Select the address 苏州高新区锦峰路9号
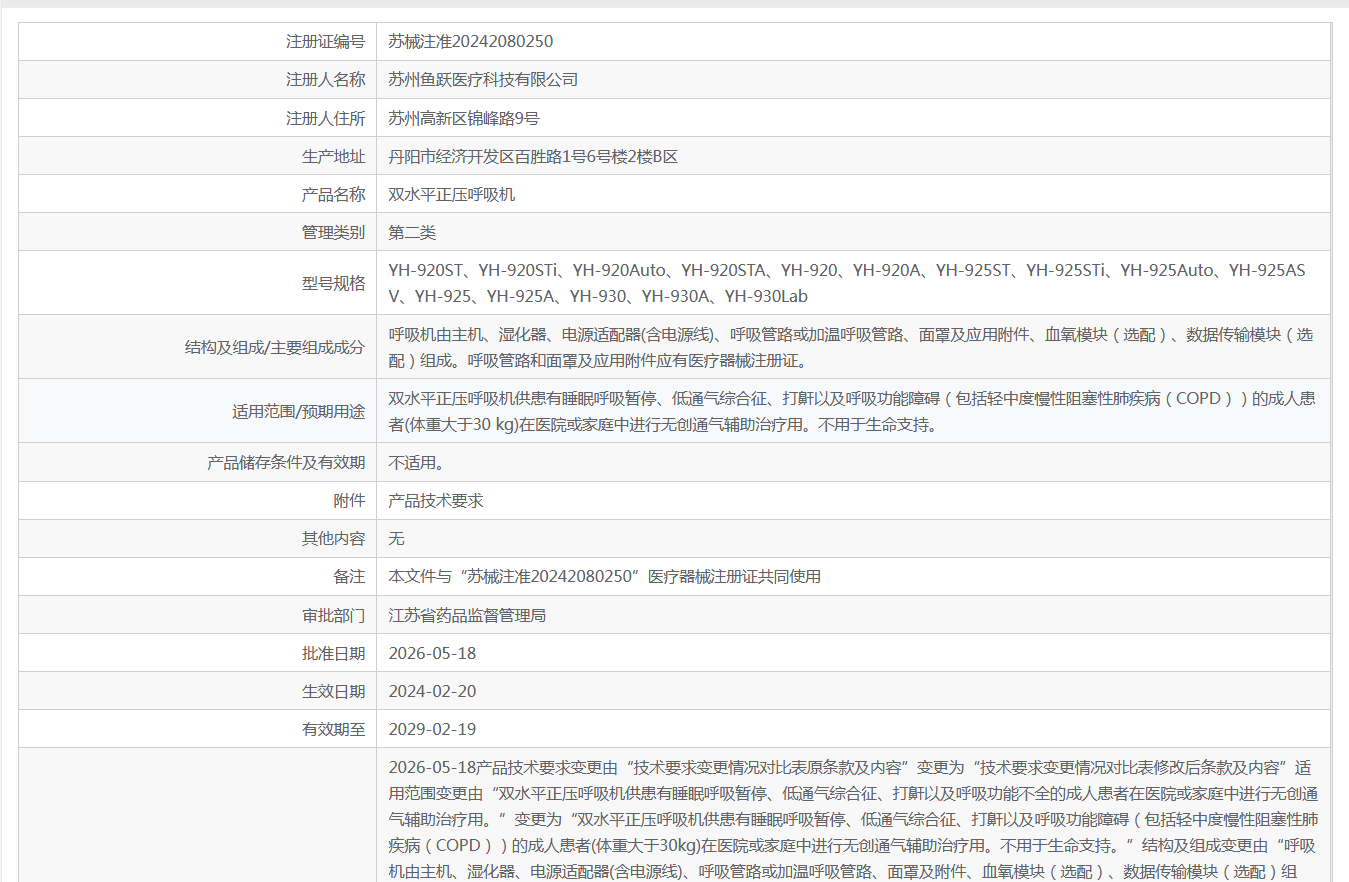 (x=464, y=118)
